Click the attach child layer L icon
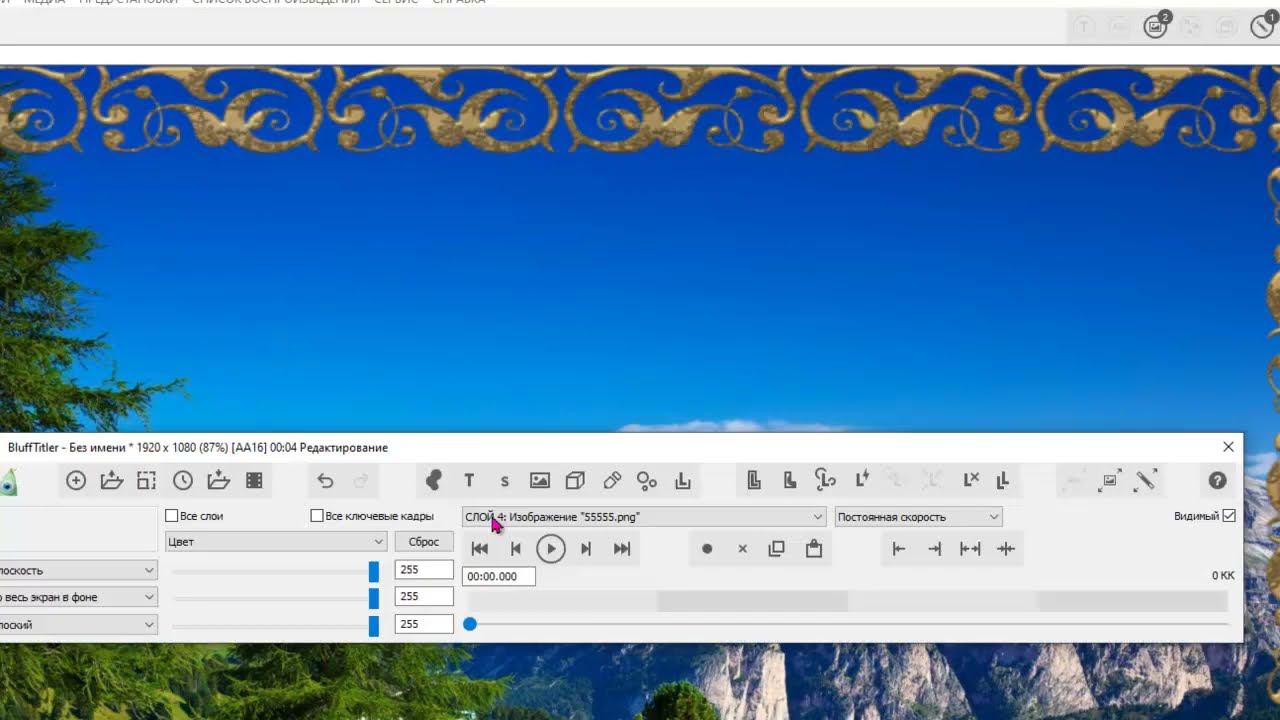Viewport: 1280px width, 720px height. 683,481
